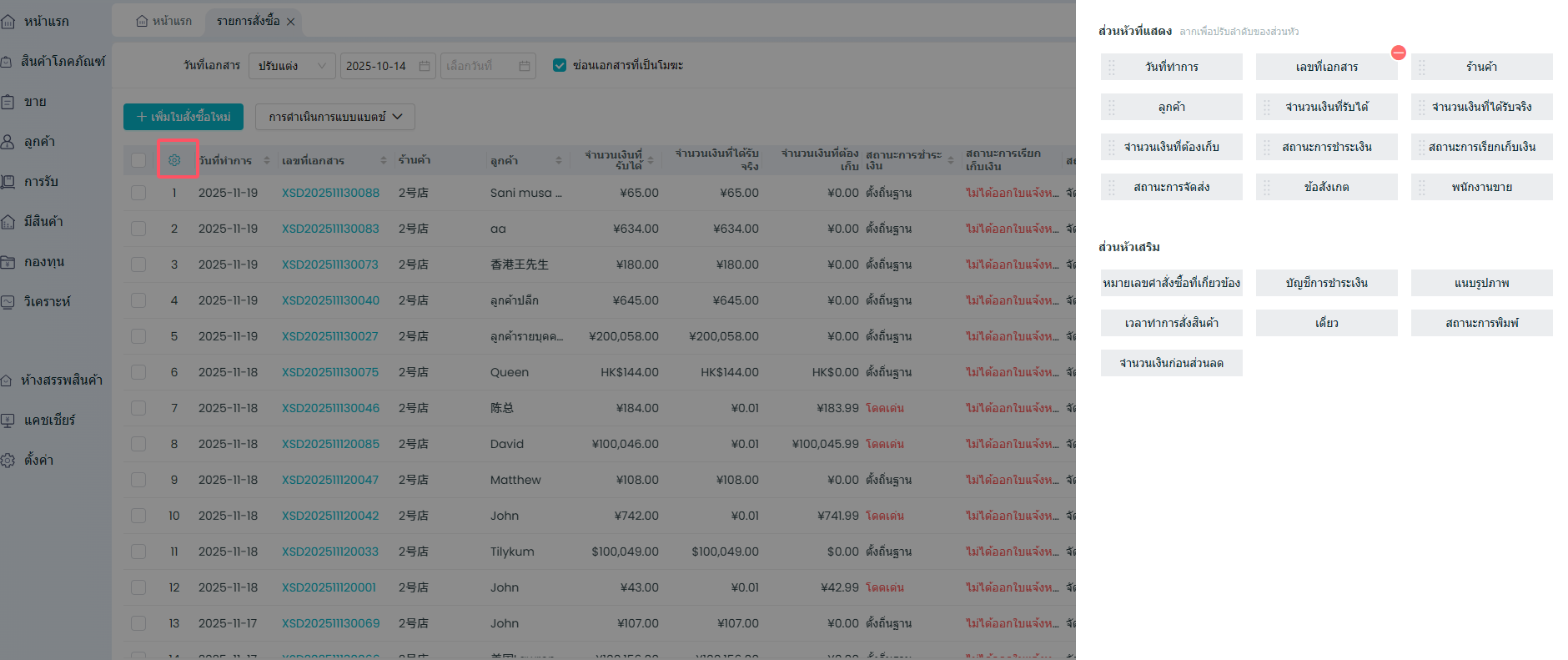Viewport: 1568px width, 660px height.
Task: Check the select-all checkbox in table header
Action: (x=138, y=160)
